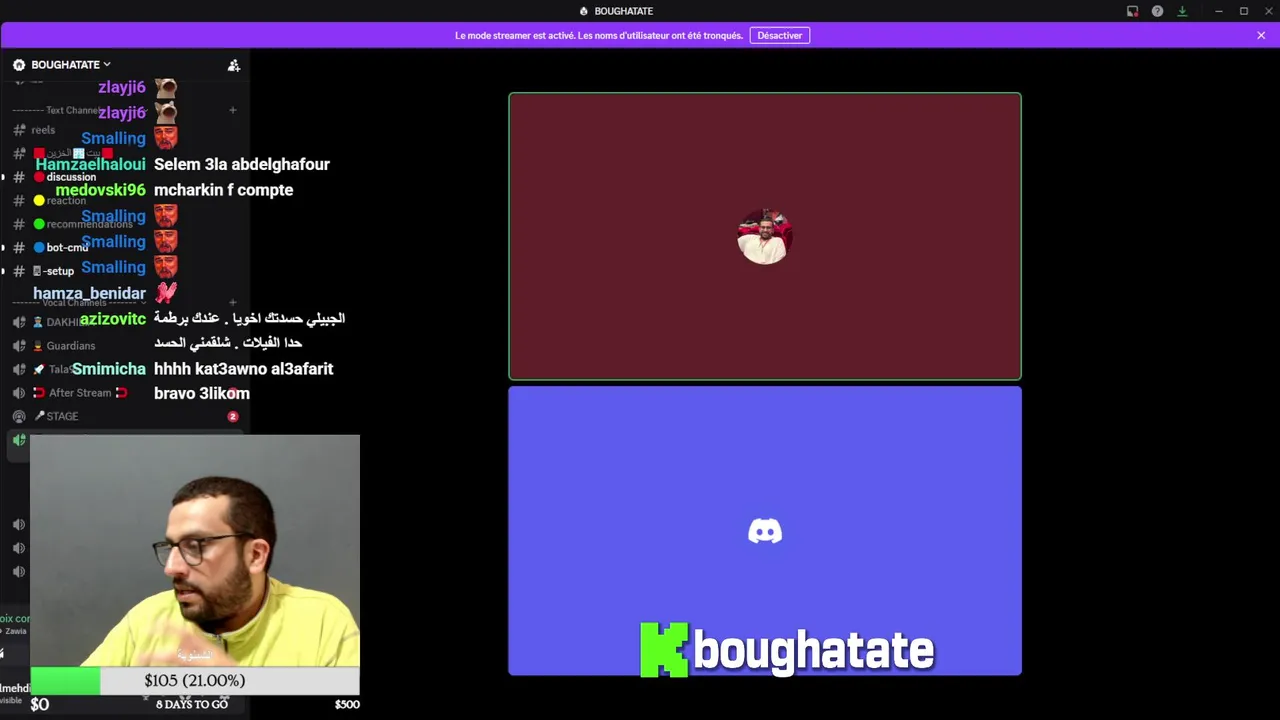This screenshot has height=720, width=1280.
Task: Select the red participant video tile
Action: tap(765, 236)
